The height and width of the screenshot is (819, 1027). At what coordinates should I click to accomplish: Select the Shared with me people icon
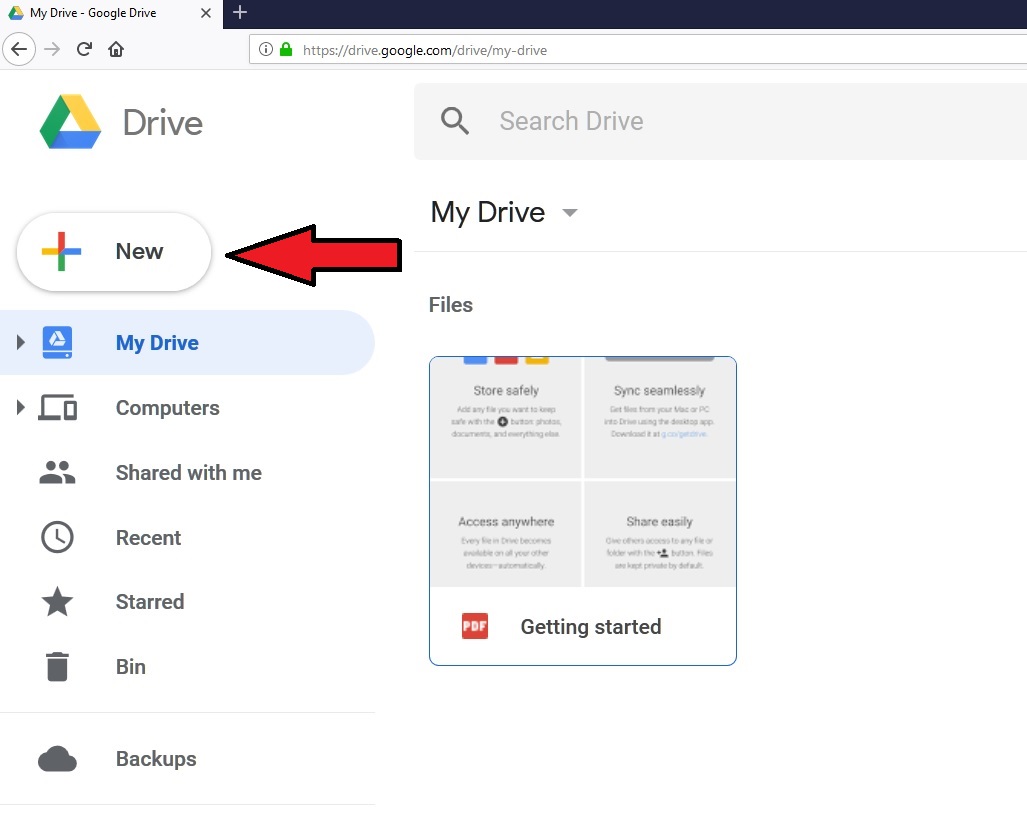(x=57, y=472)
